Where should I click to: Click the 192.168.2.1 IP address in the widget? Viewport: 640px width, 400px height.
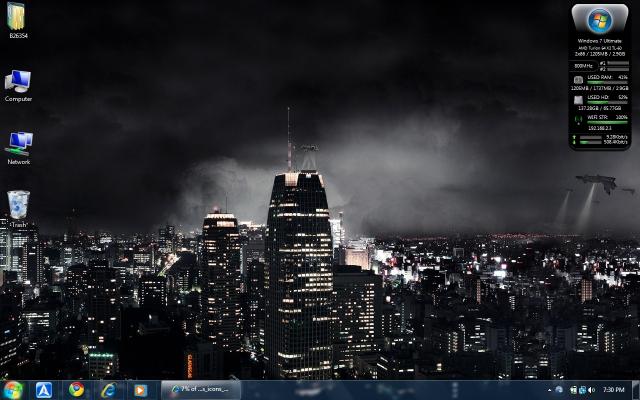pos(600,128)
